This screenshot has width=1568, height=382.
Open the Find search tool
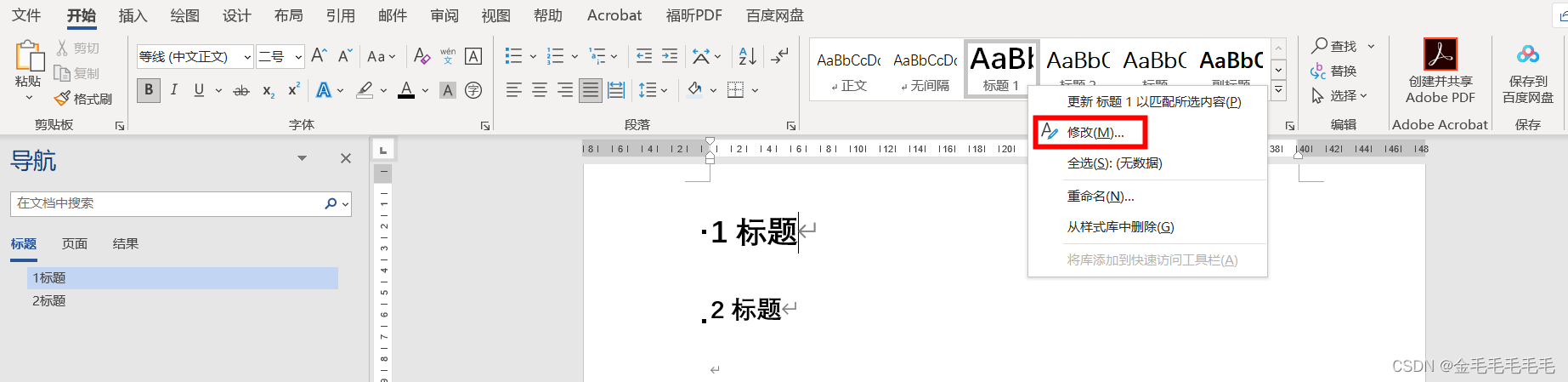(1334, 46)
